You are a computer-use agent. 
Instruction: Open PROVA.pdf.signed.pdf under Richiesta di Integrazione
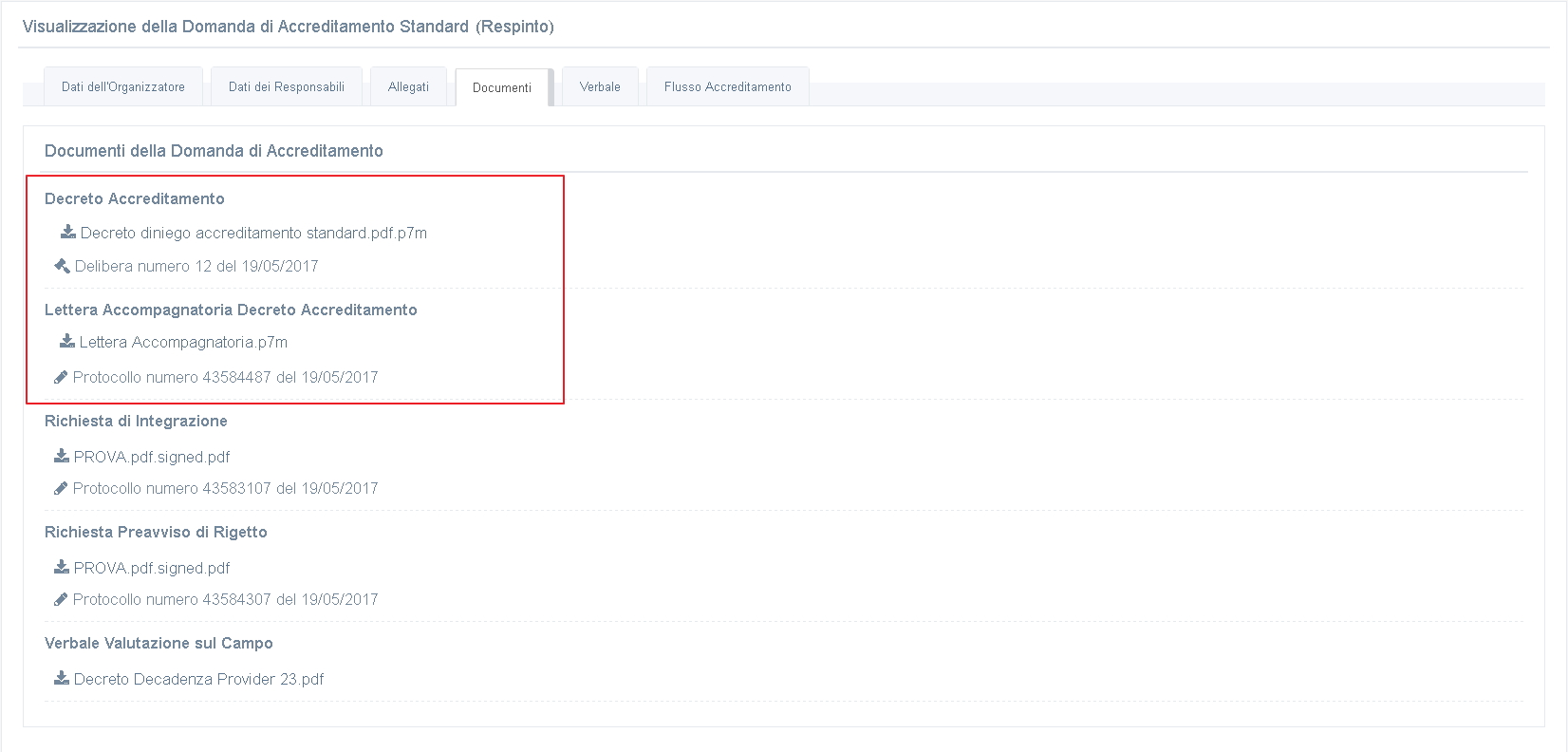point(152,457)
